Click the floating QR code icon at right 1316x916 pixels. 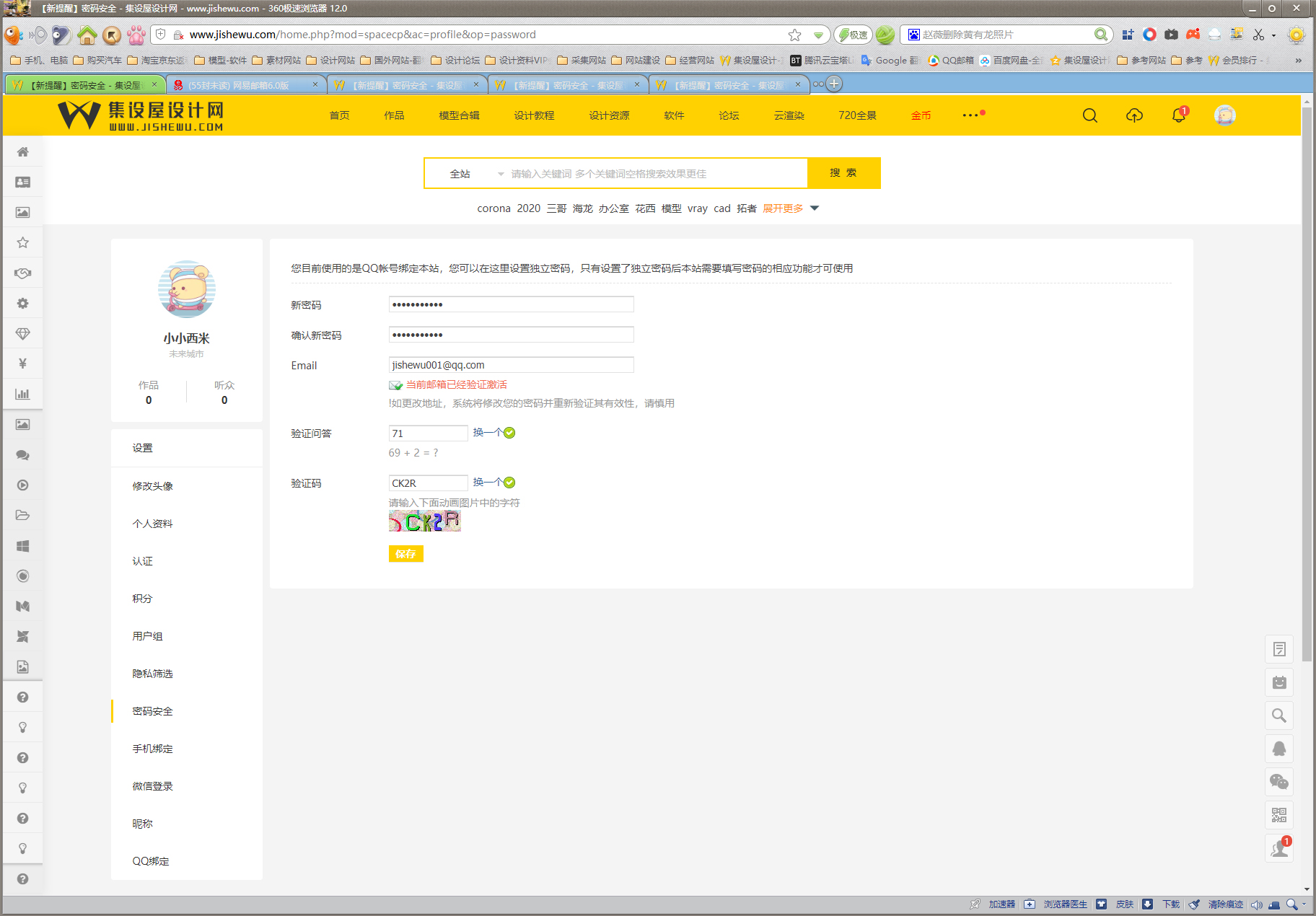coord(1279,815)
